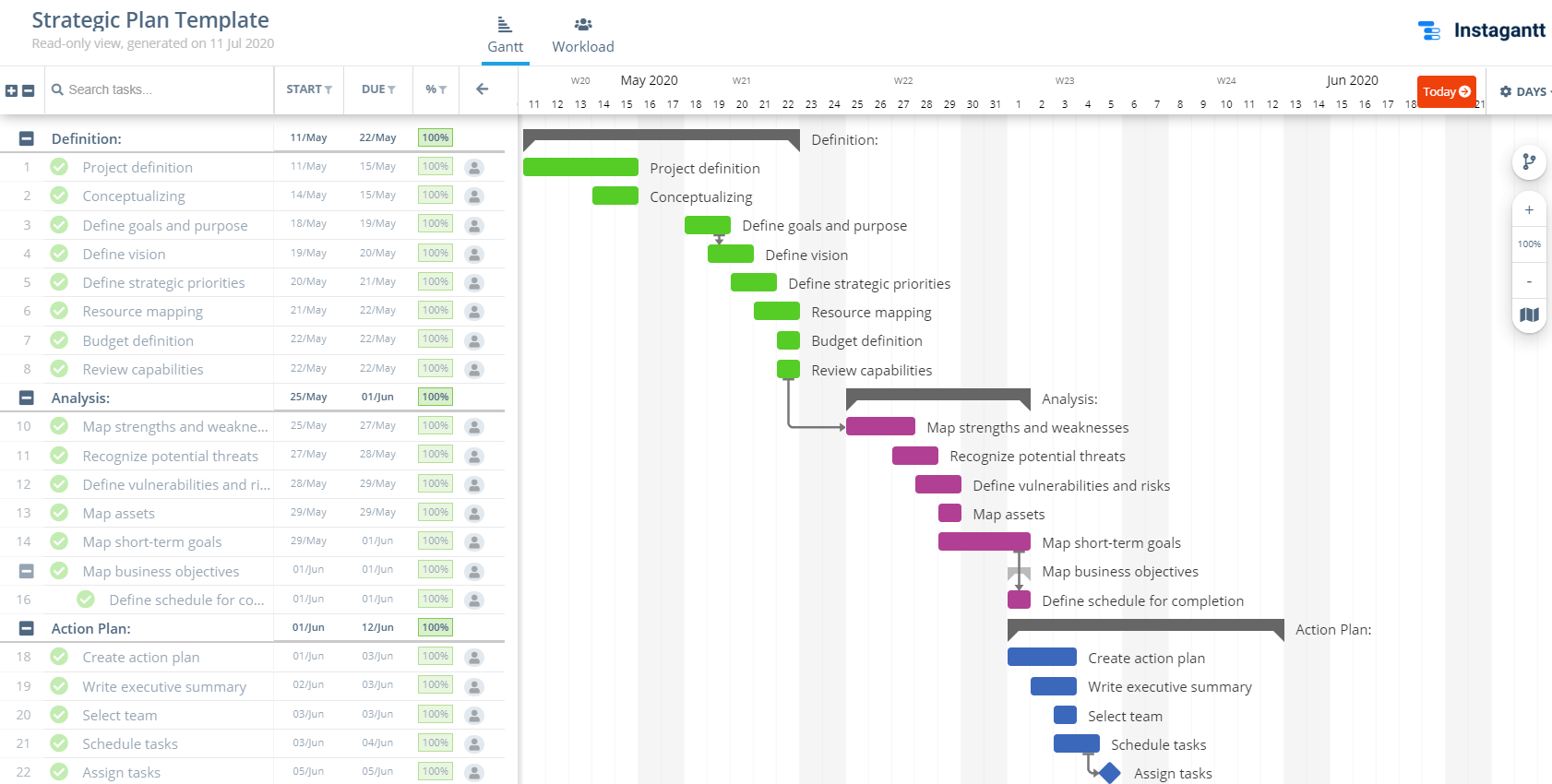Screen dimensions: 1552x784
Task: Click Create action plan blue bar
Action: (x=1042, y=657)
